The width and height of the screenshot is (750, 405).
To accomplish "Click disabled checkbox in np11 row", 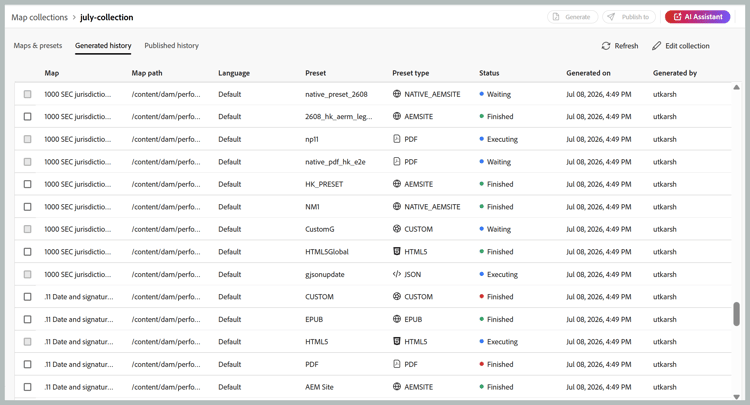I will 28,139.
